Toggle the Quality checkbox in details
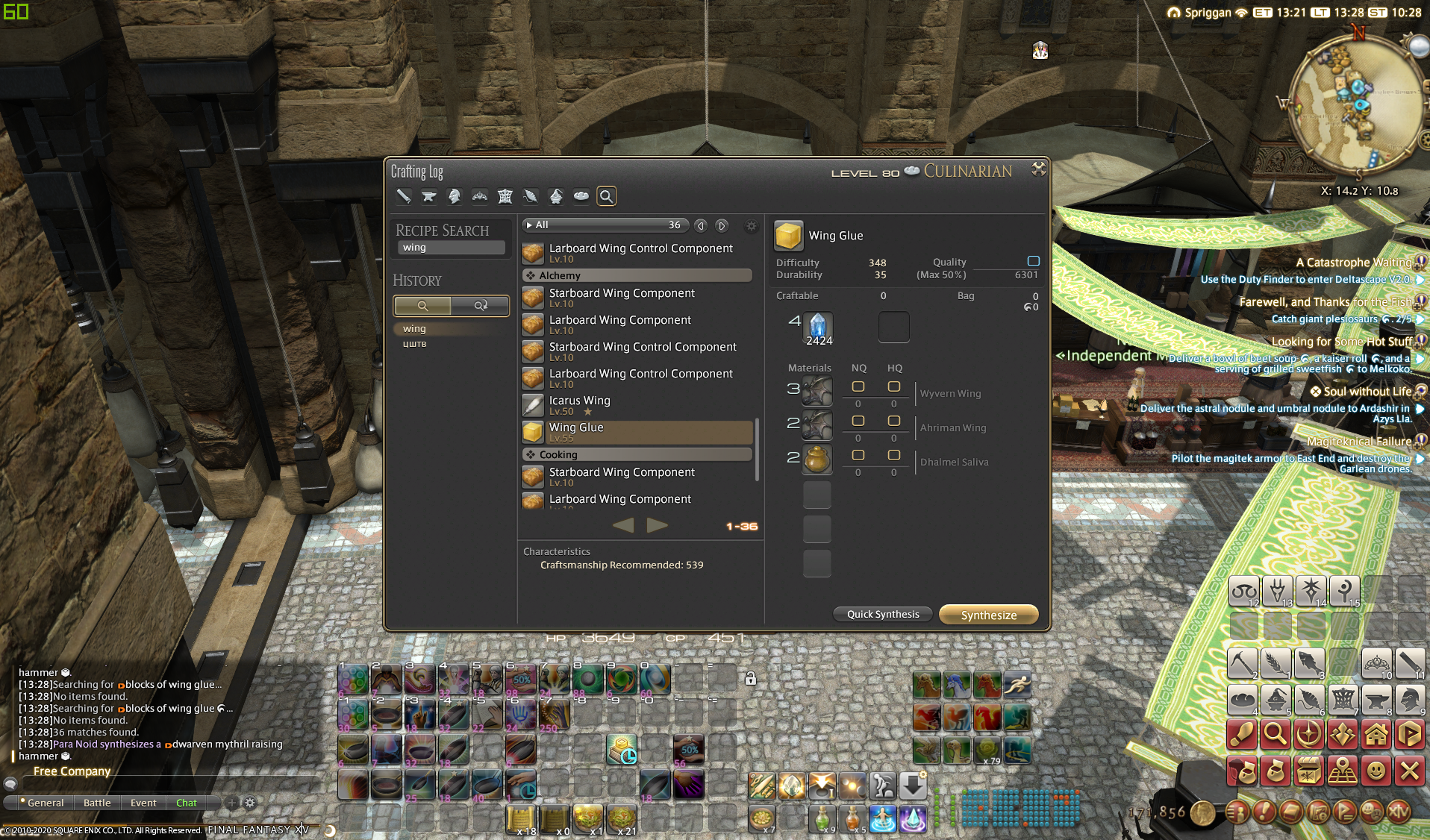This screenshot has width=1430, height=840. (1034, 261)
